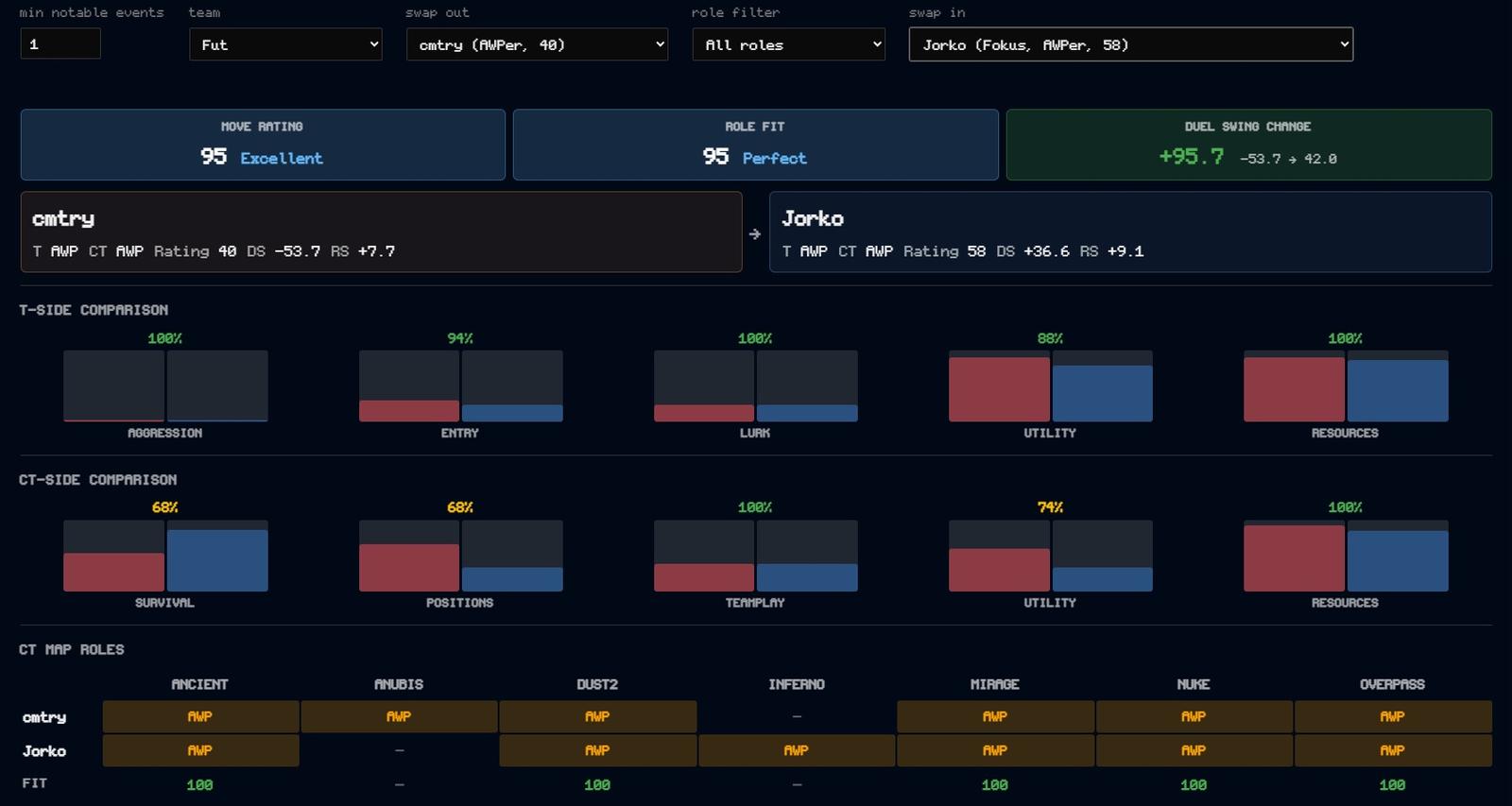1512x806 pixels.
Task: Click the red CT-side Positions bar
Action: pyautogui.click(x=409, y=568)
